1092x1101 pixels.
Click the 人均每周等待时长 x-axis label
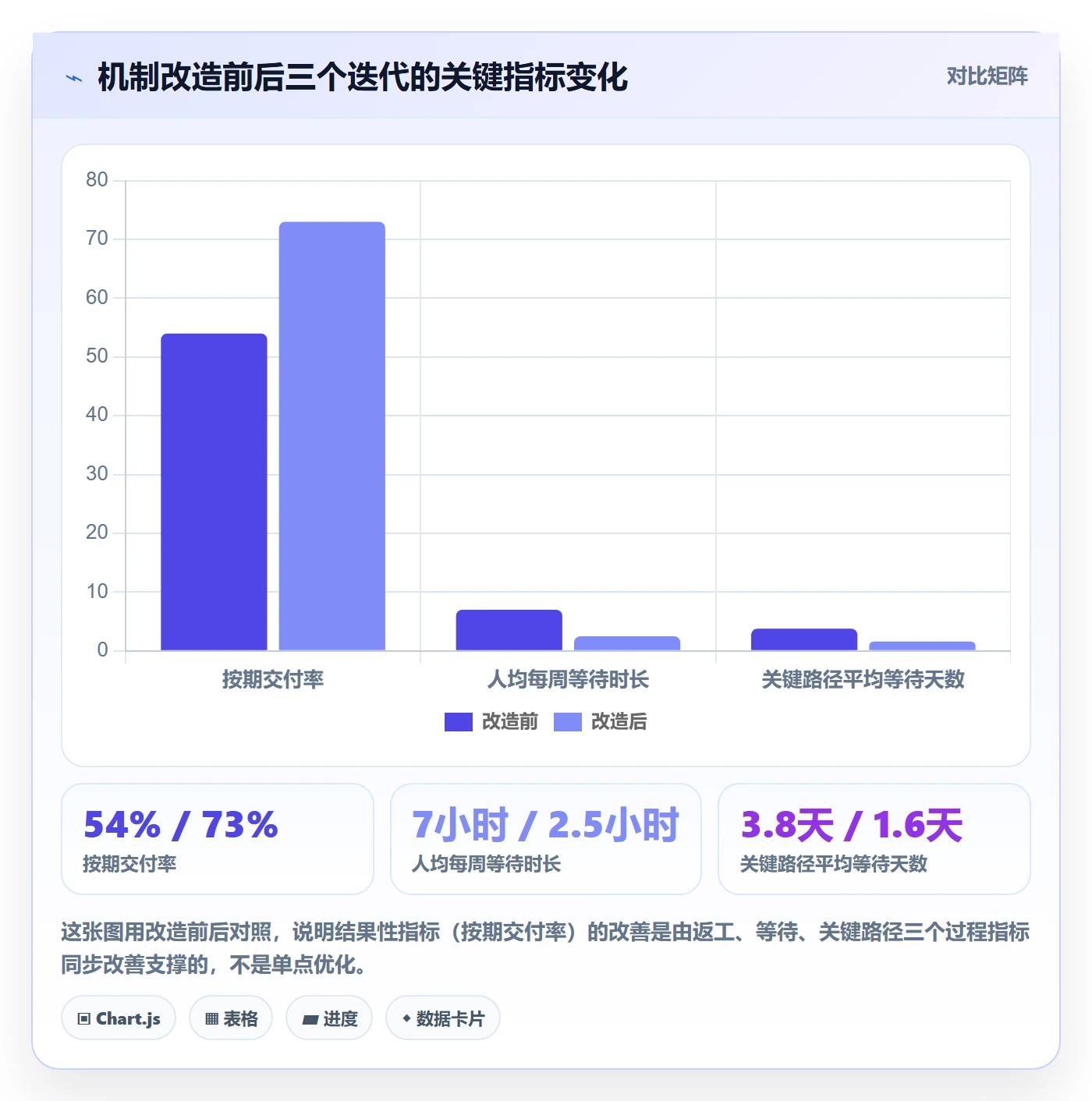(x=568, y=680)
